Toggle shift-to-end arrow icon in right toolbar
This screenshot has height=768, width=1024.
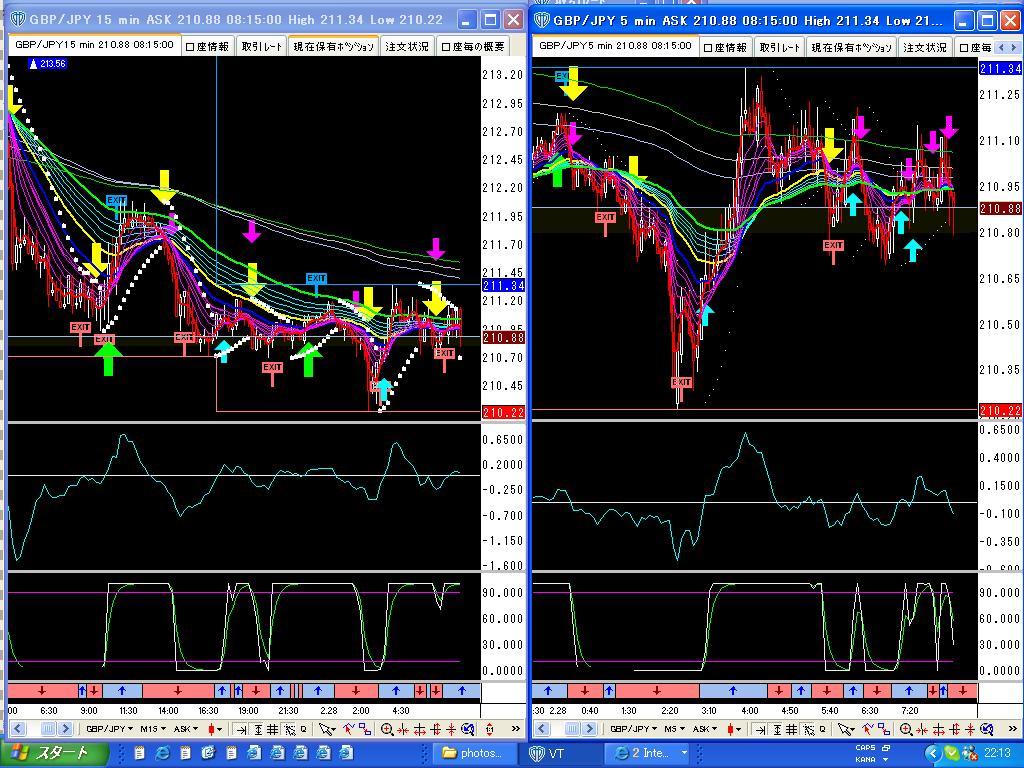[x=760, y=729]
